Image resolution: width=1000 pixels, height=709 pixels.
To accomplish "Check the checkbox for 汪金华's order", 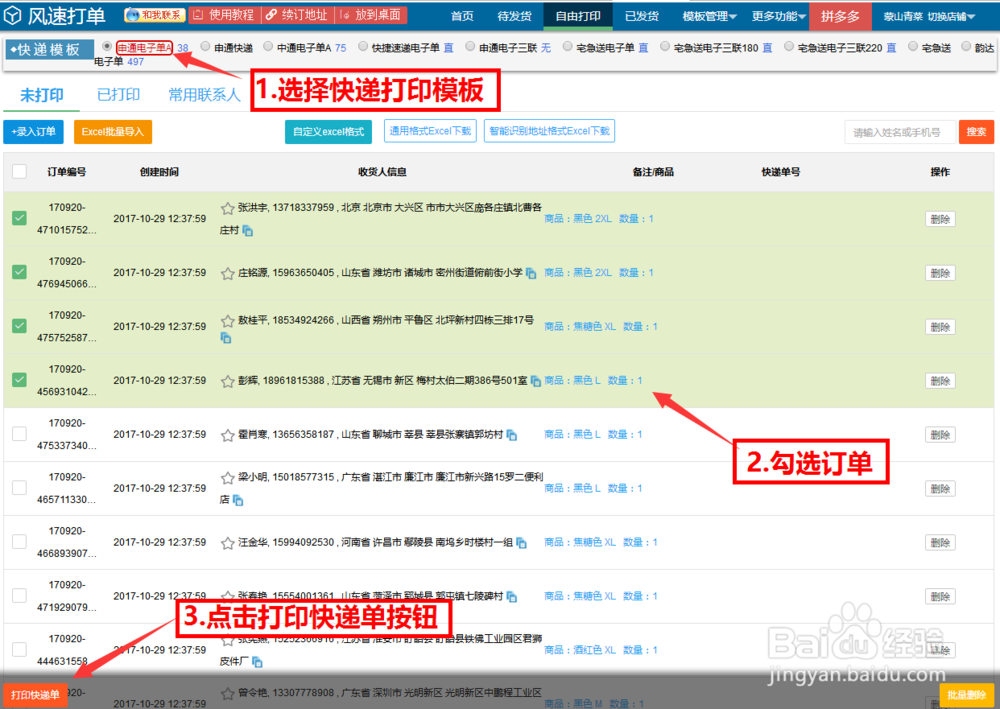I will point(19,541).
